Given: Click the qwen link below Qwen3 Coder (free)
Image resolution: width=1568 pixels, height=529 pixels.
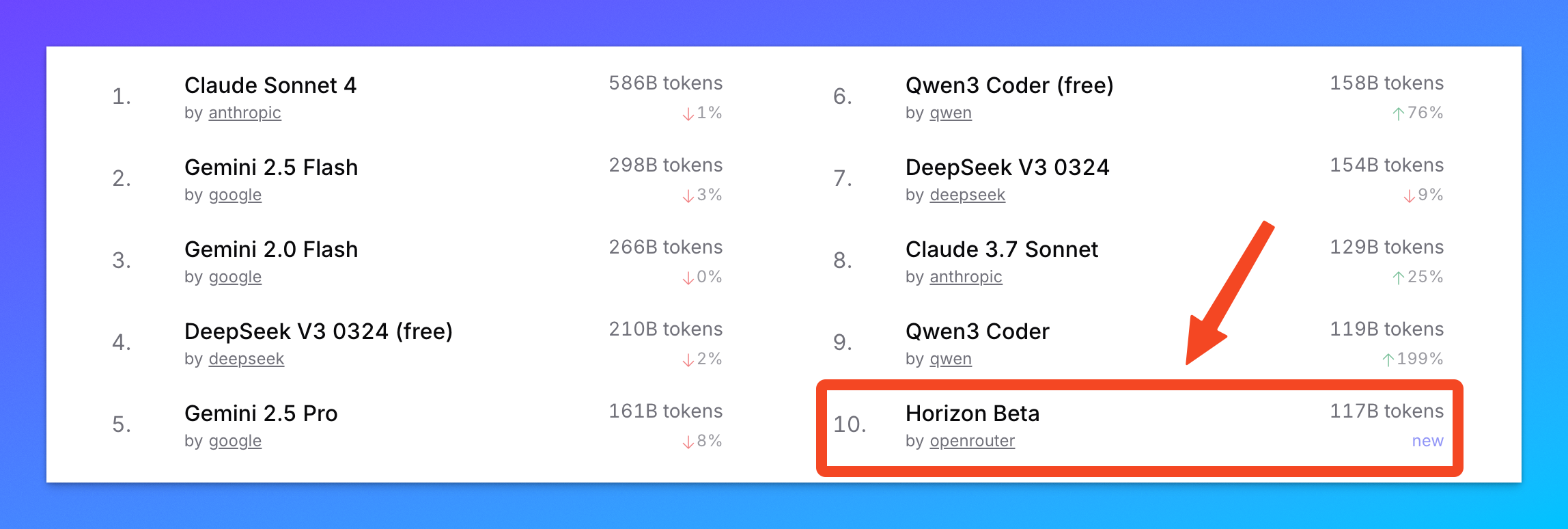Looking at the screenshot, I should point(950,113).
